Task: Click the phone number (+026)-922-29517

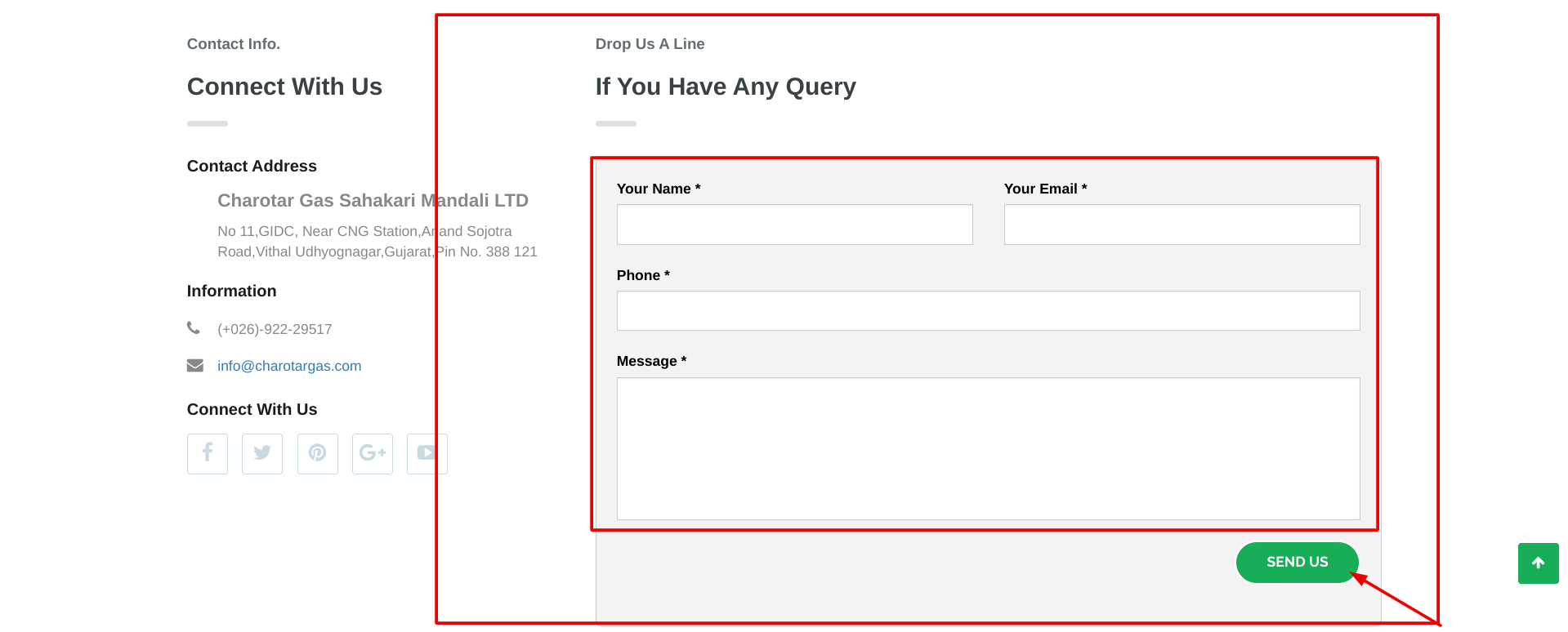Action: click(275, 329)
